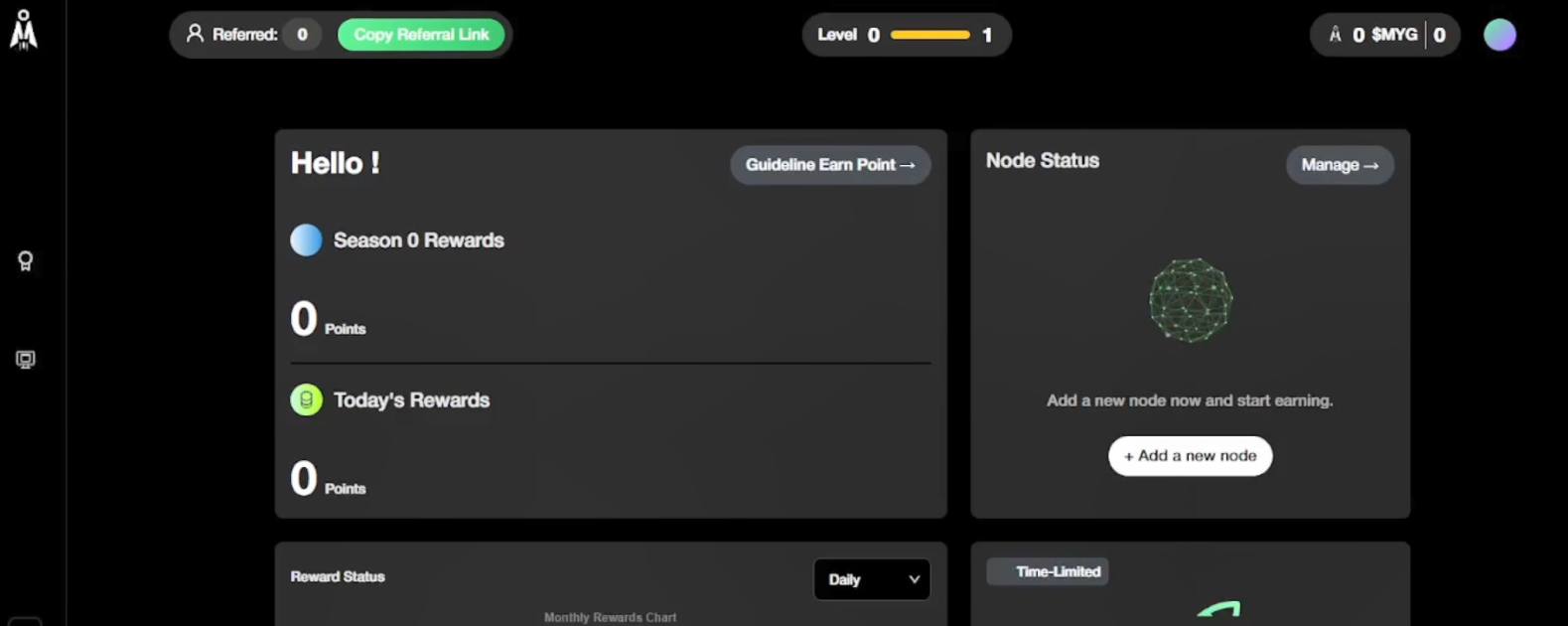Open the profile avatar circle
The height and width of the screenshot is (626, 1568).
tap(1499, 35)
